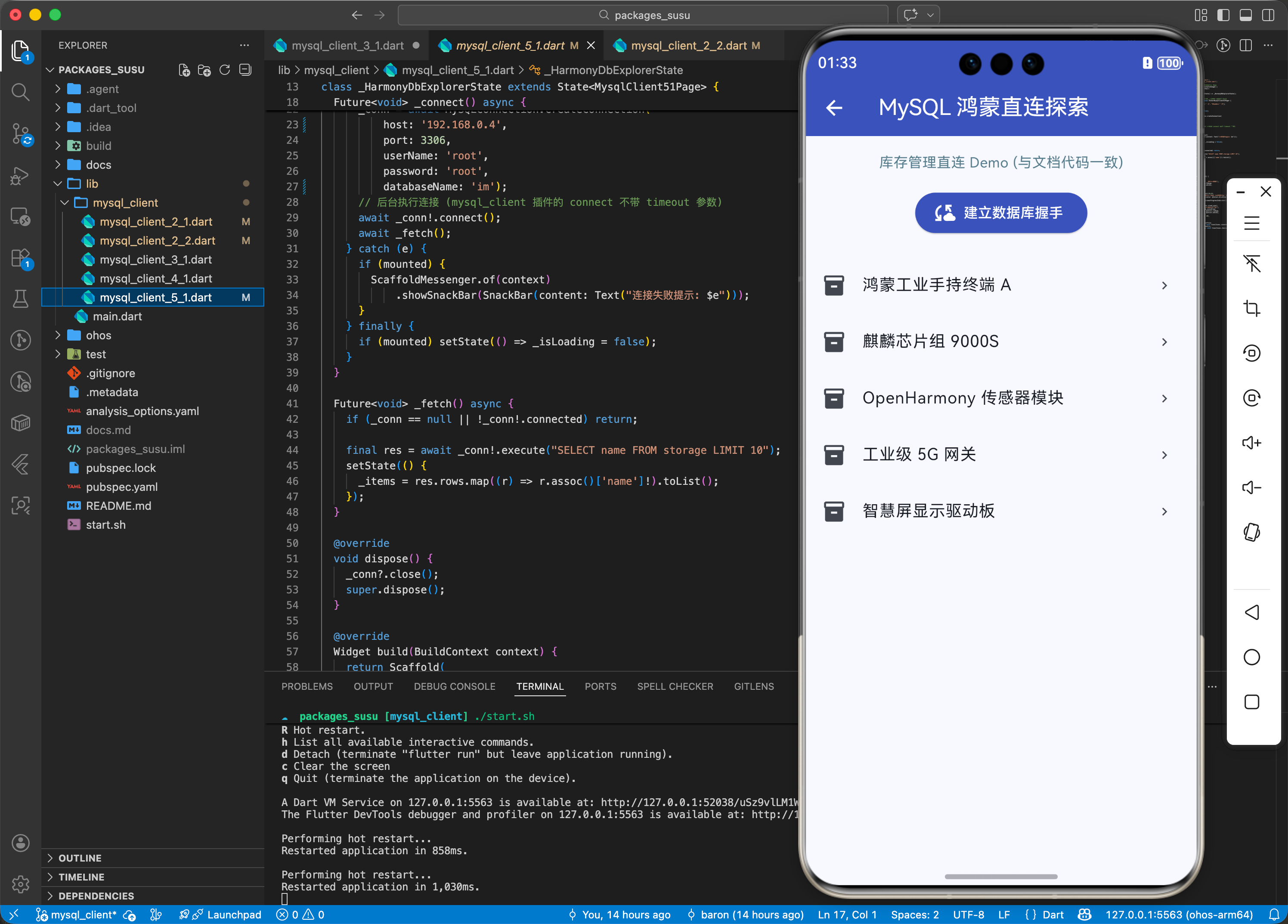Open the 麒麟芯片组 9000S list item
The height and width of the screenshot is (924, 1288).
(1000, 342)
